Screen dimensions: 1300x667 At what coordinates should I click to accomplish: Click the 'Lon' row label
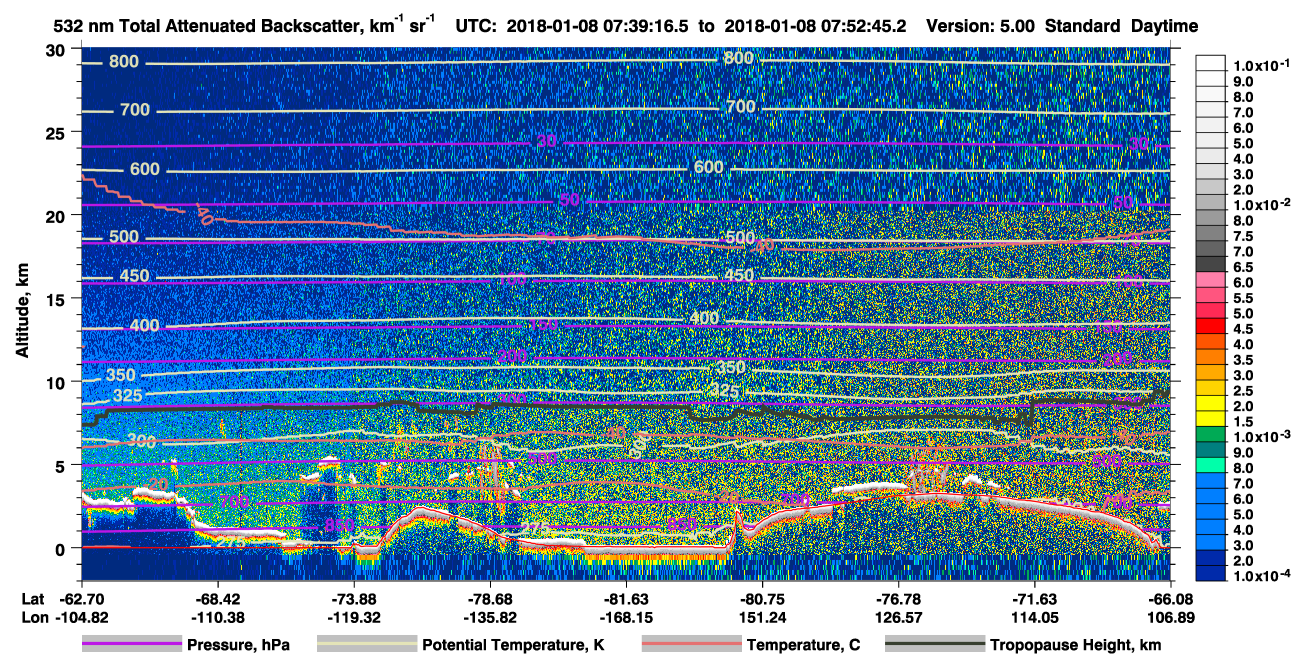click(x=34, y=617)
